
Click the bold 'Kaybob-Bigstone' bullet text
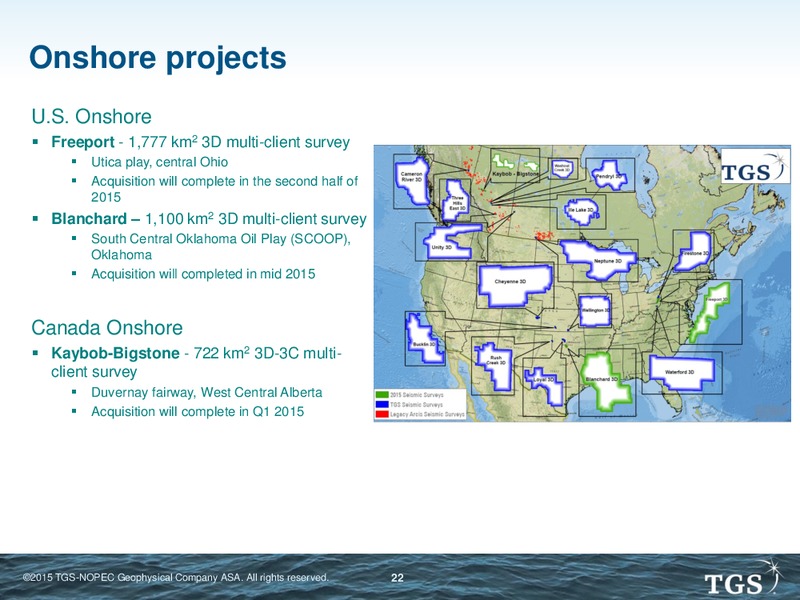coord(115,353)
